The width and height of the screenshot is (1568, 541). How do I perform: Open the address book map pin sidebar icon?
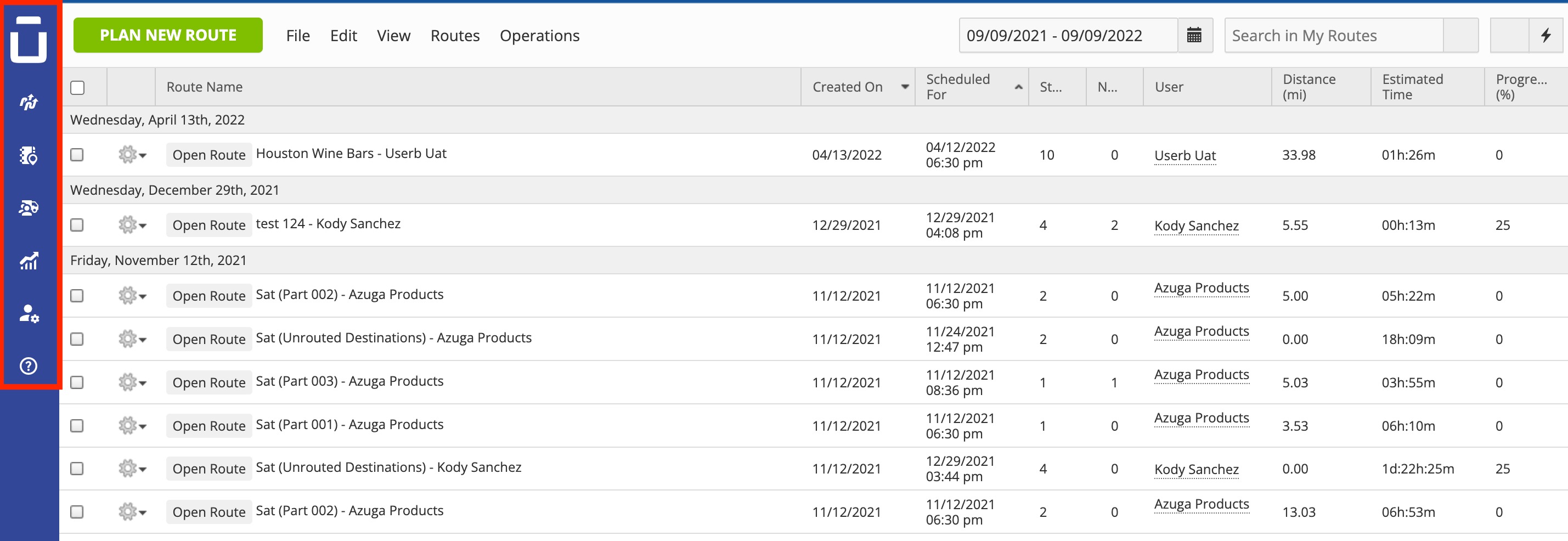pos(29,155)
